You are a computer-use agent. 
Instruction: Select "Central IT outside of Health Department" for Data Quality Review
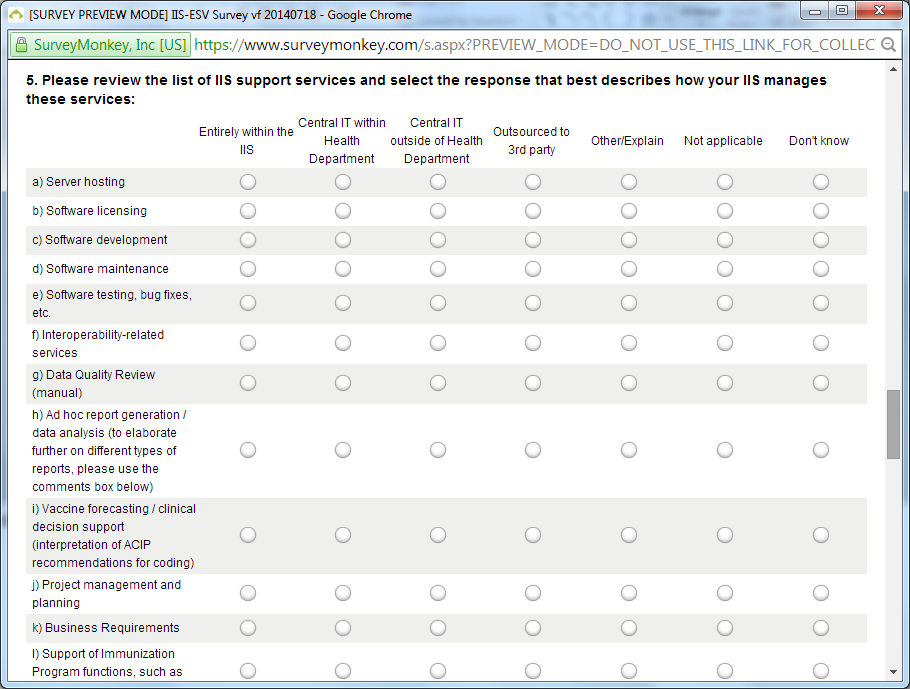pyautogui.click(x=438, y=383)
